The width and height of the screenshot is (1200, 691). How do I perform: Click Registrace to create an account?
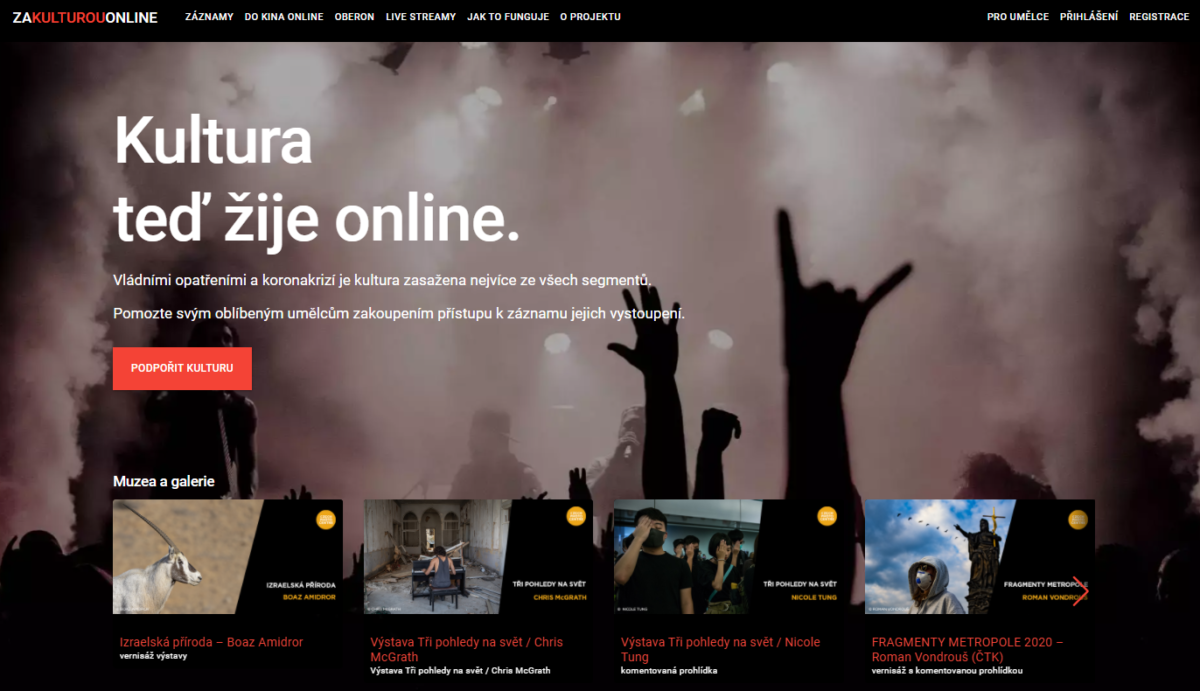(1159, 17)
